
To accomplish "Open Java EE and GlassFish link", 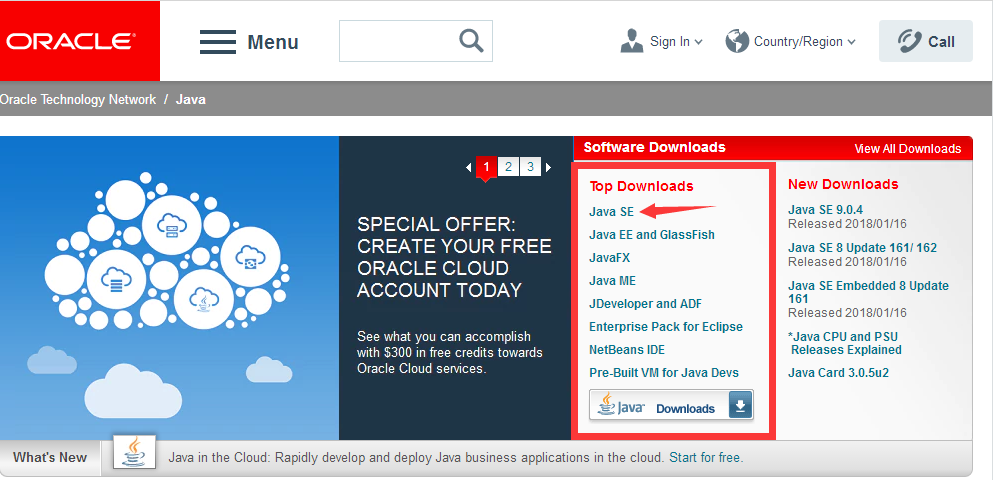I will pos(652,234).
